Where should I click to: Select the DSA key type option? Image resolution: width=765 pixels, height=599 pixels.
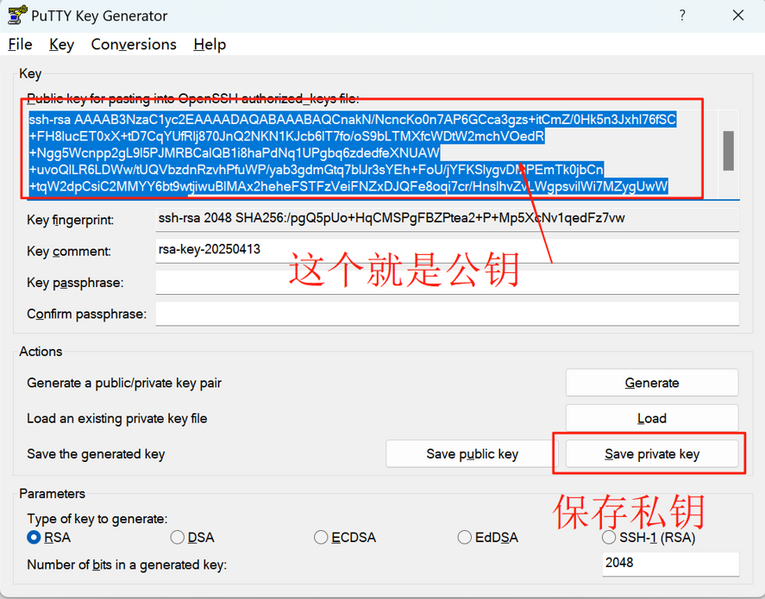tap(178, 537)
